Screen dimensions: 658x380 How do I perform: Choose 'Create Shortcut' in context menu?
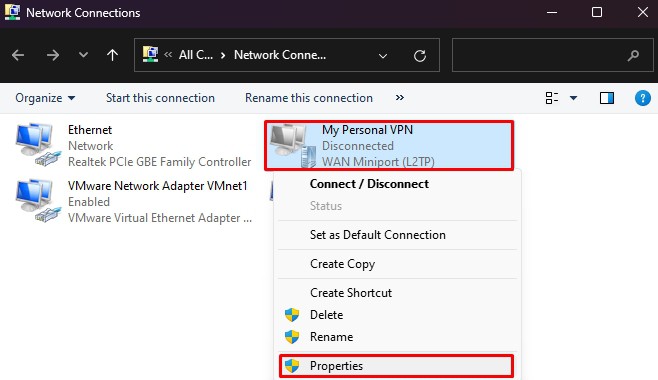pyautogui.click(x=397, y=293)
